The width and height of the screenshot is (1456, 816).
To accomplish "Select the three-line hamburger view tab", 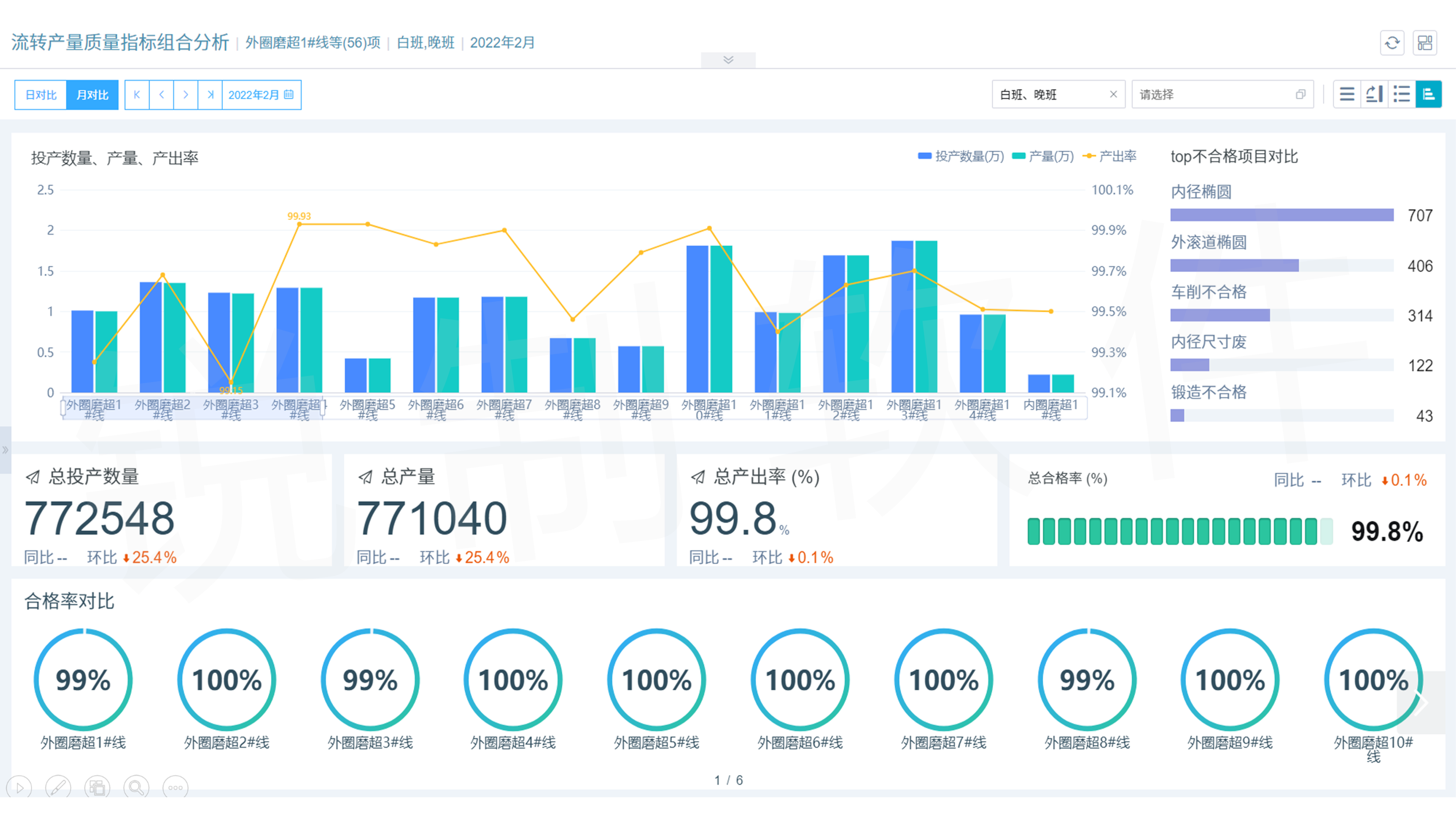I will tap(1347, 95).
